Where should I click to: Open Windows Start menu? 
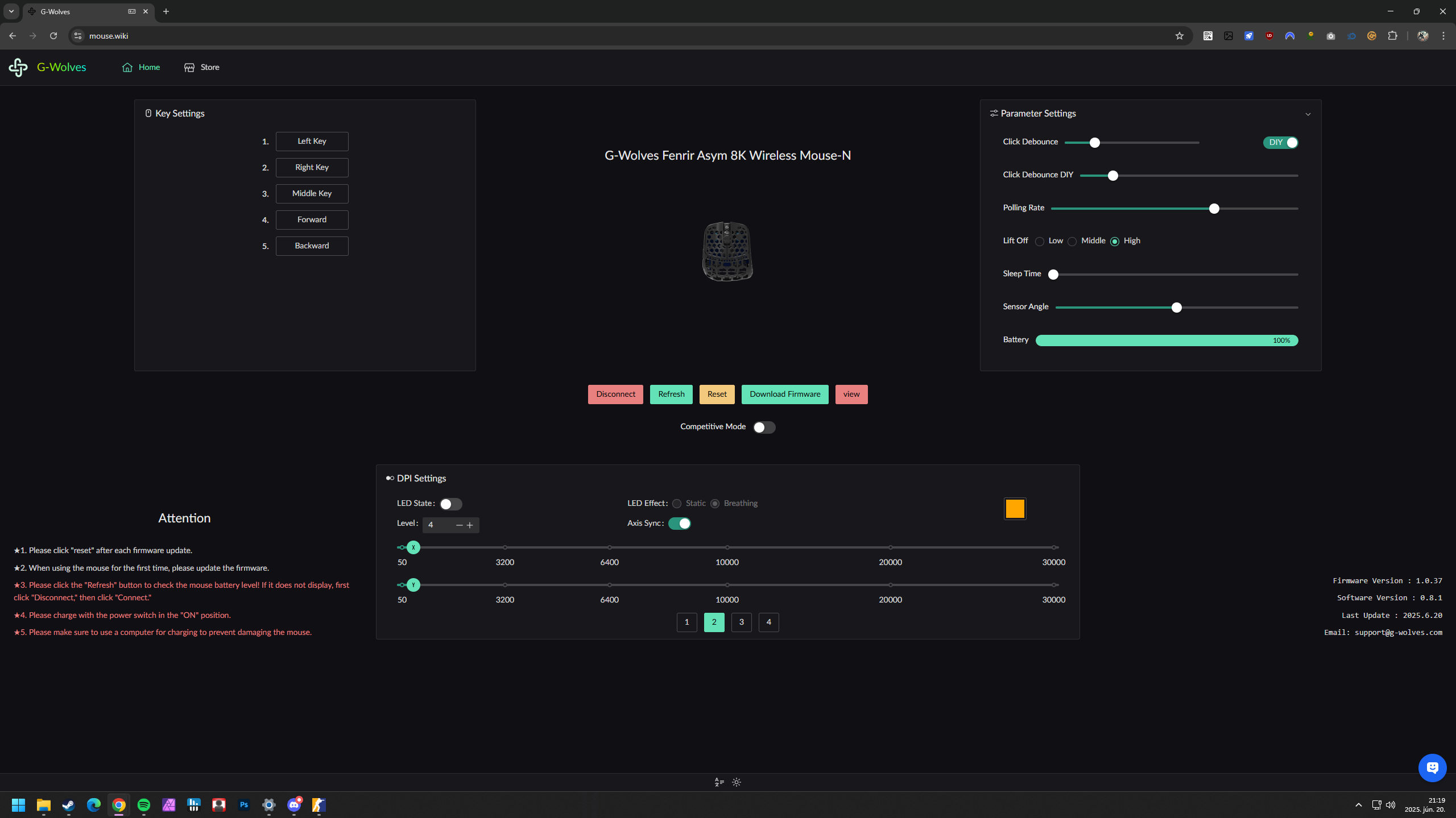click(x=18, y=805)
